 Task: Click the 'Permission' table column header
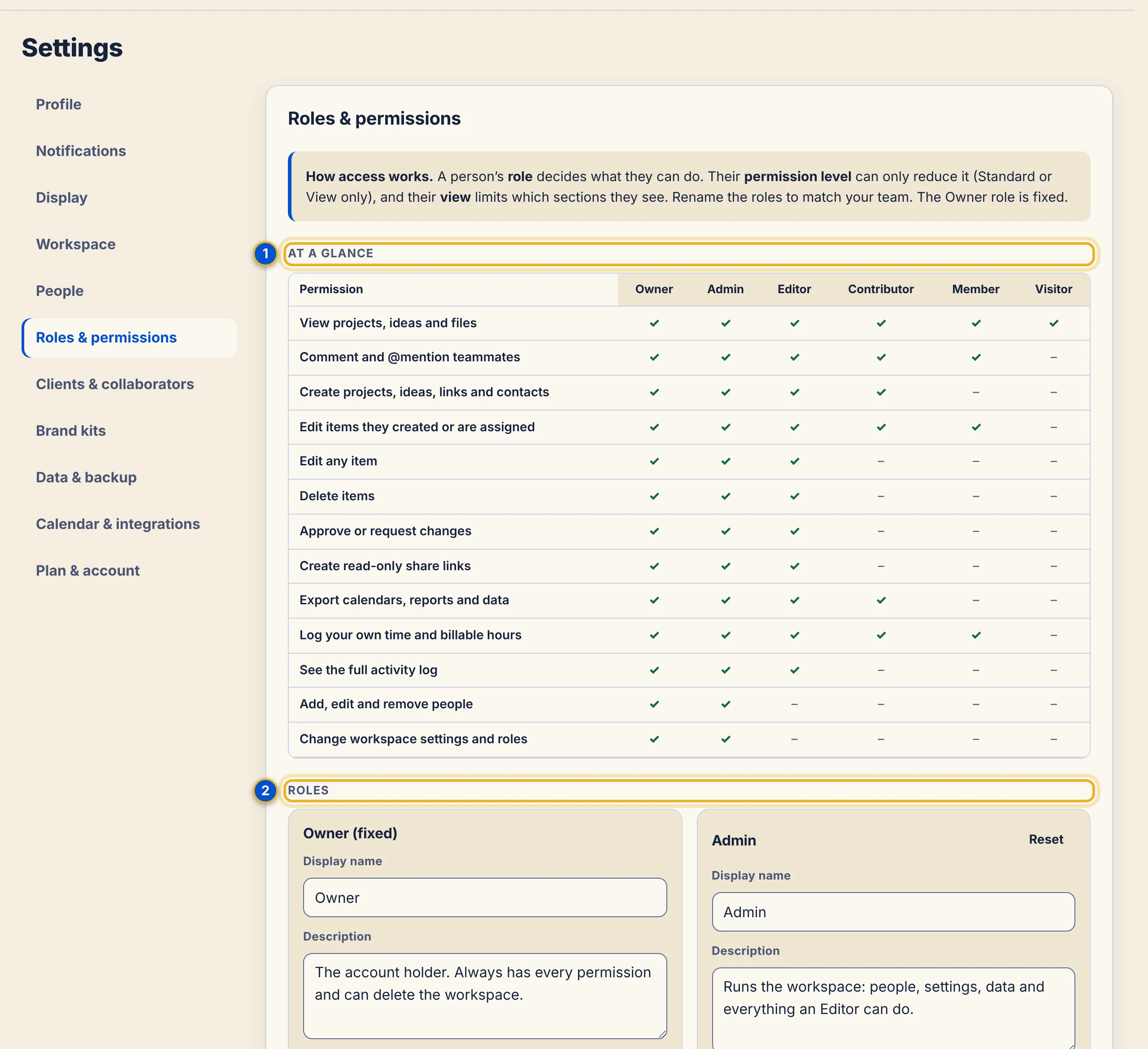(331, 289)
